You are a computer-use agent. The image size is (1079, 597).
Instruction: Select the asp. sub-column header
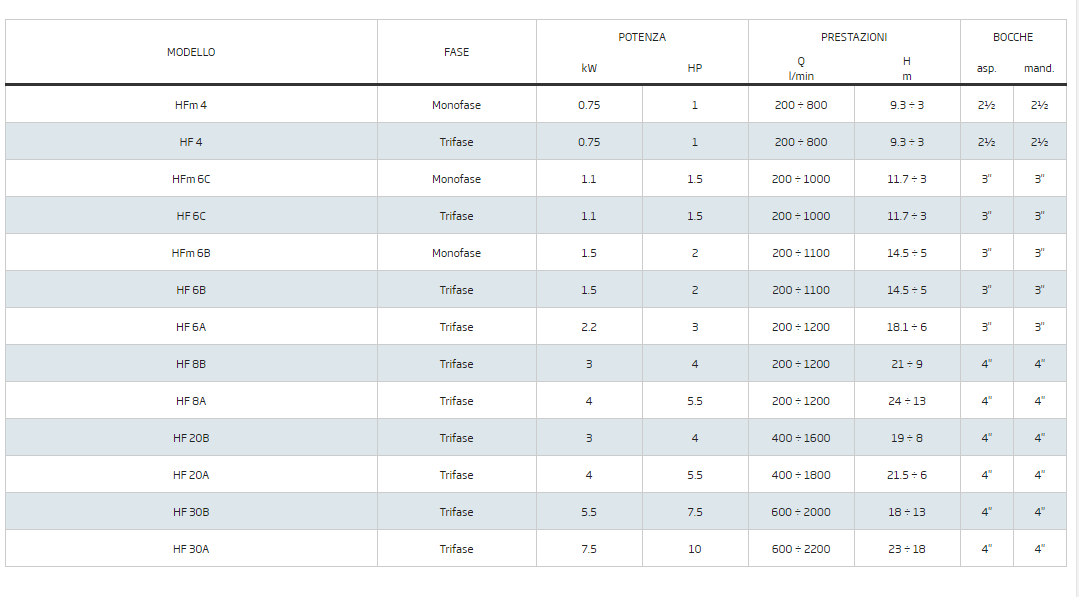(x=986, y=69)
